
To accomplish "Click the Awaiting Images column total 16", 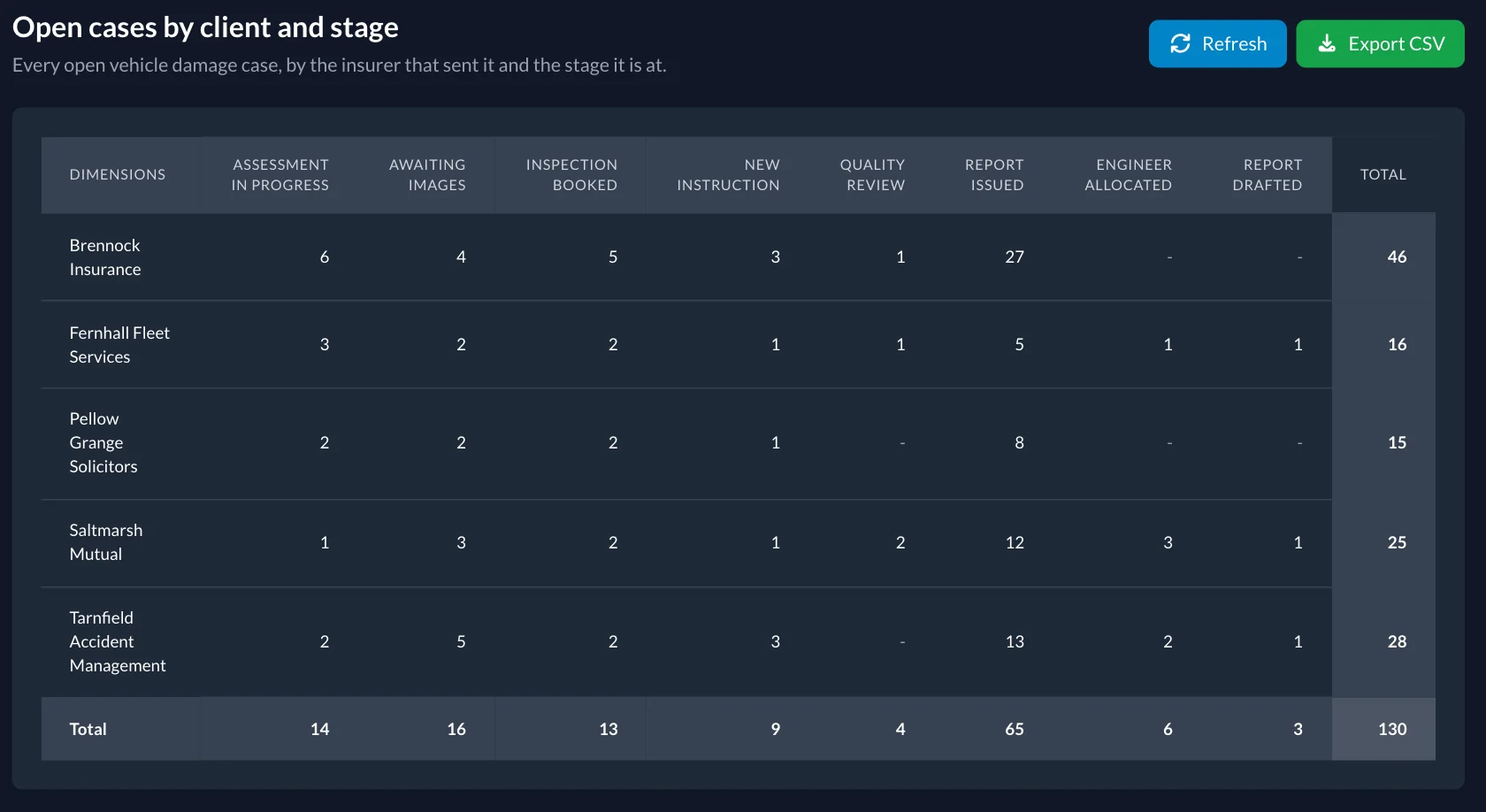I will click(456, 729).
